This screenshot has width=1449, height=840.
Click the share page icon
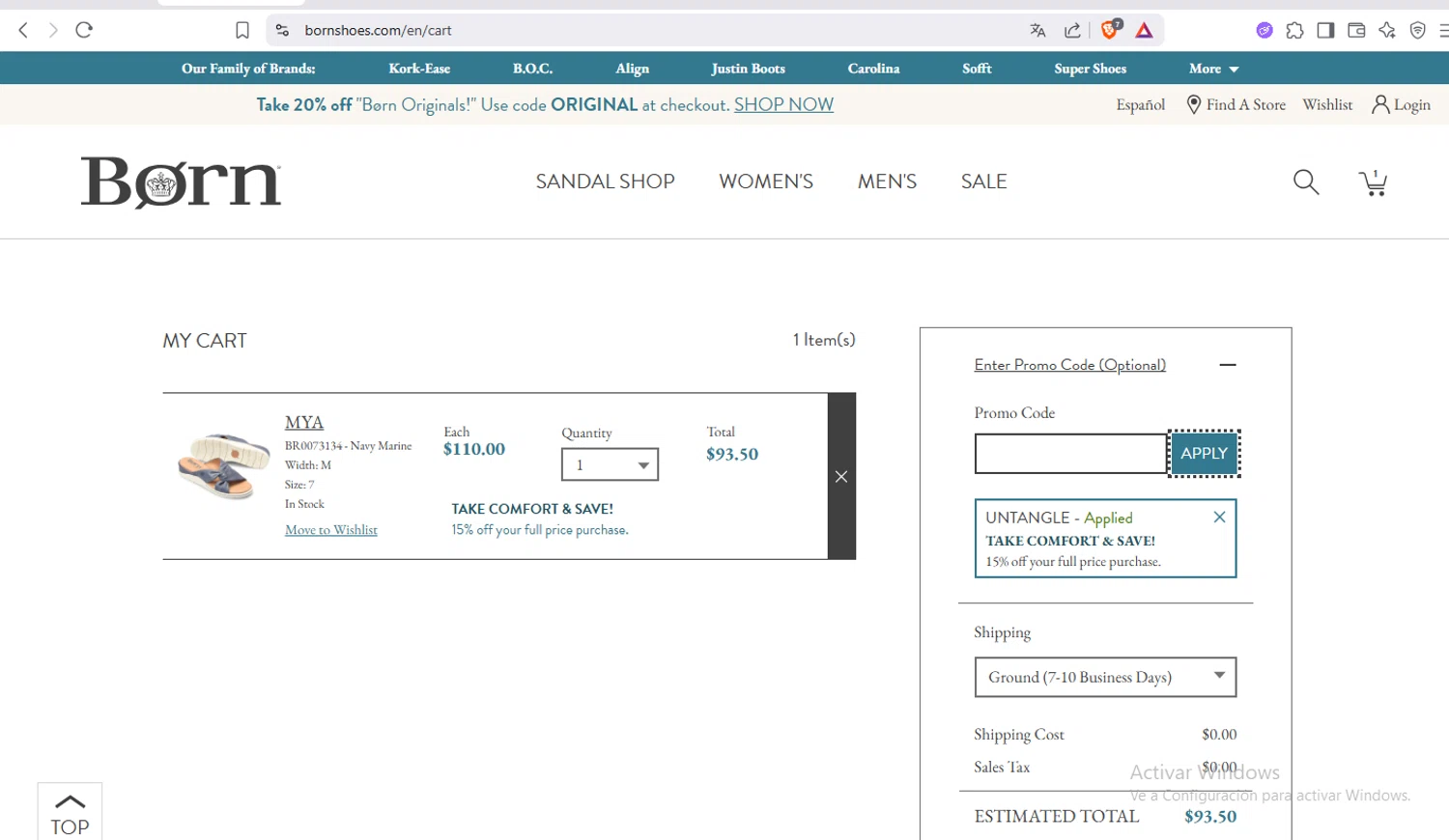pyautogui.click(x=1072, y=30)
